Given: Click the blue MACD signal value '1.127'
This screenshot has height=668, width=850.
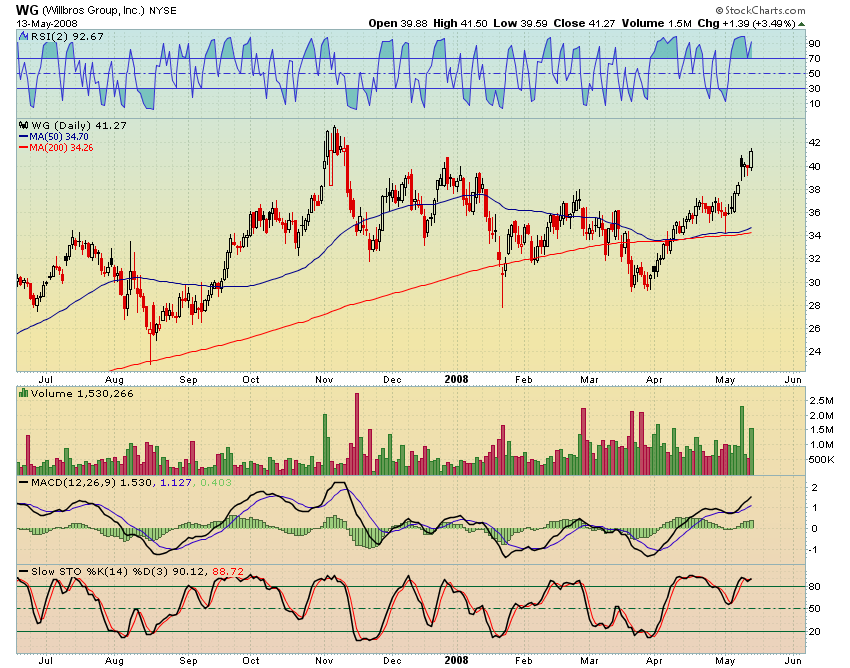Looking at the screenshot, I should (x=176, y=483).
